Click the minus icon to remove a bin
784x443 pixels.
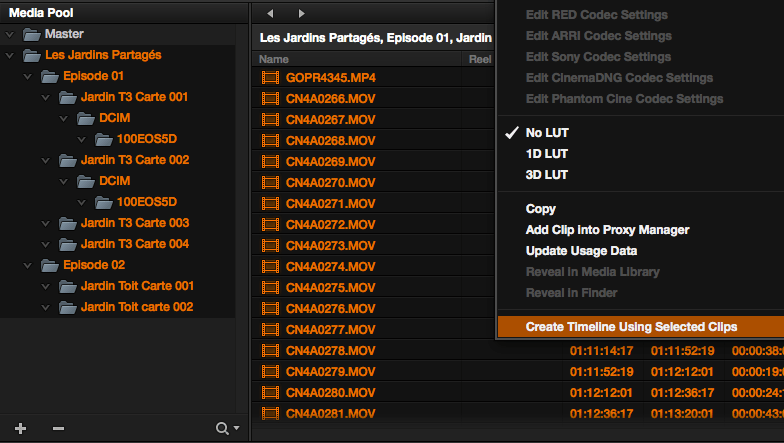coord(58,428)
